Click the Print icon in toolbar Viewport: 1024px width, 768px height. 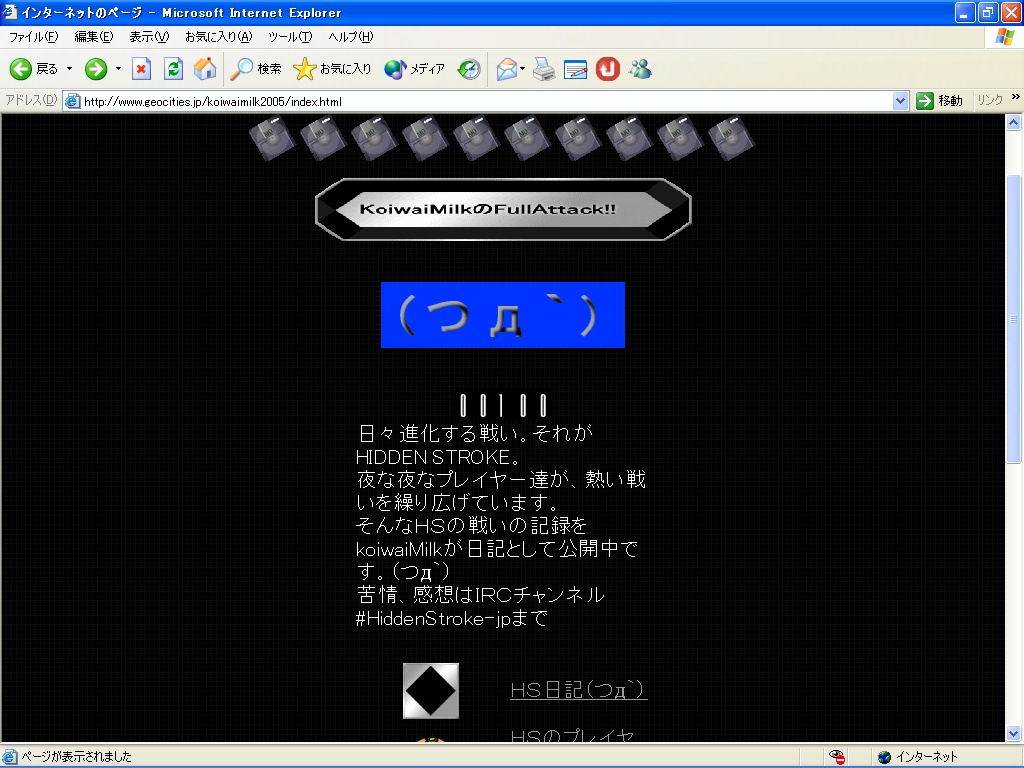(x=543, y=69)
